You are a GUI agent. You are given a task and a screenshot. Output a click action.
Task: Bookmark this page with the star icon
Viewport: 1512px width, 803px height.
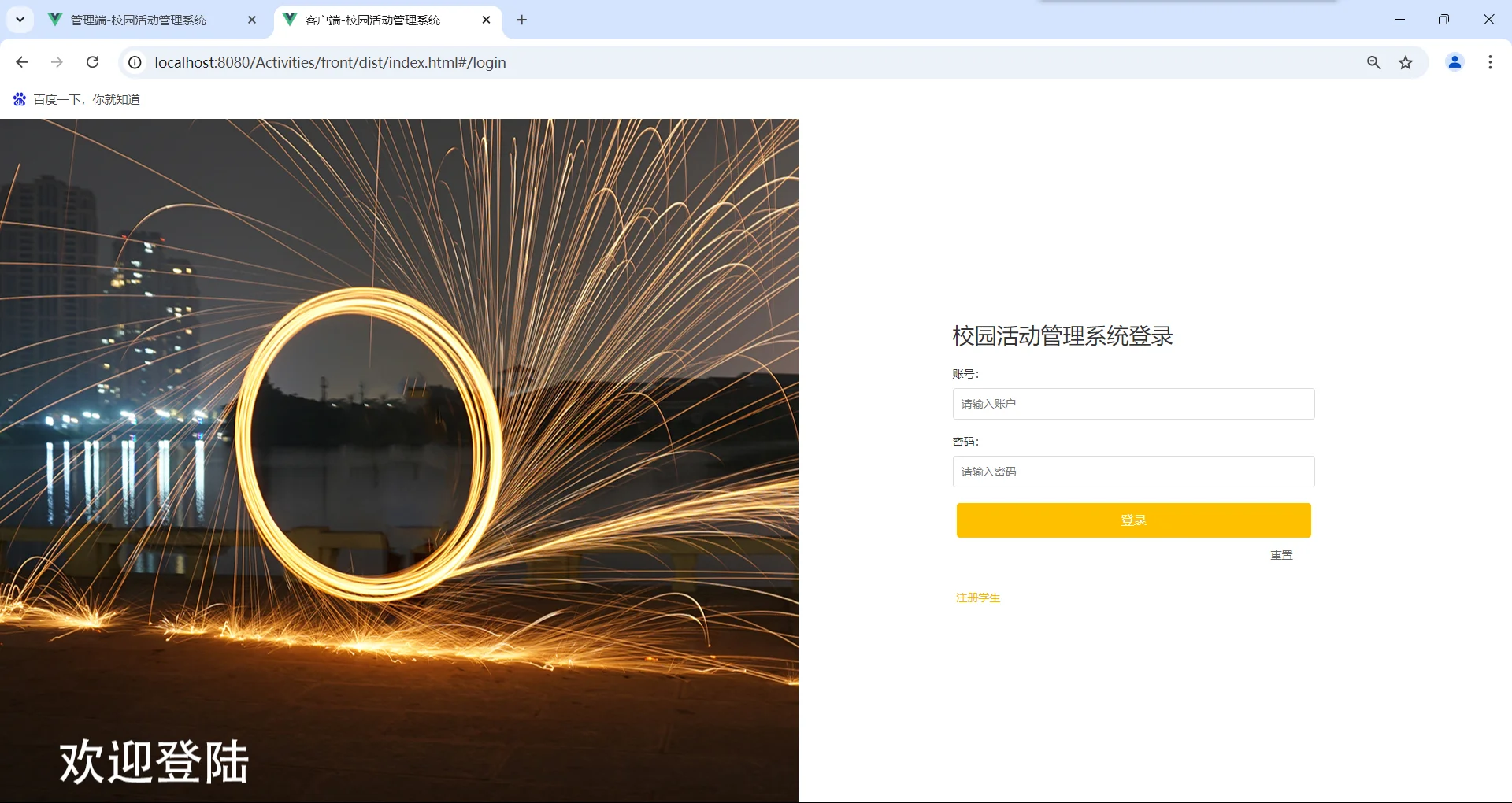click(1406, 62)
